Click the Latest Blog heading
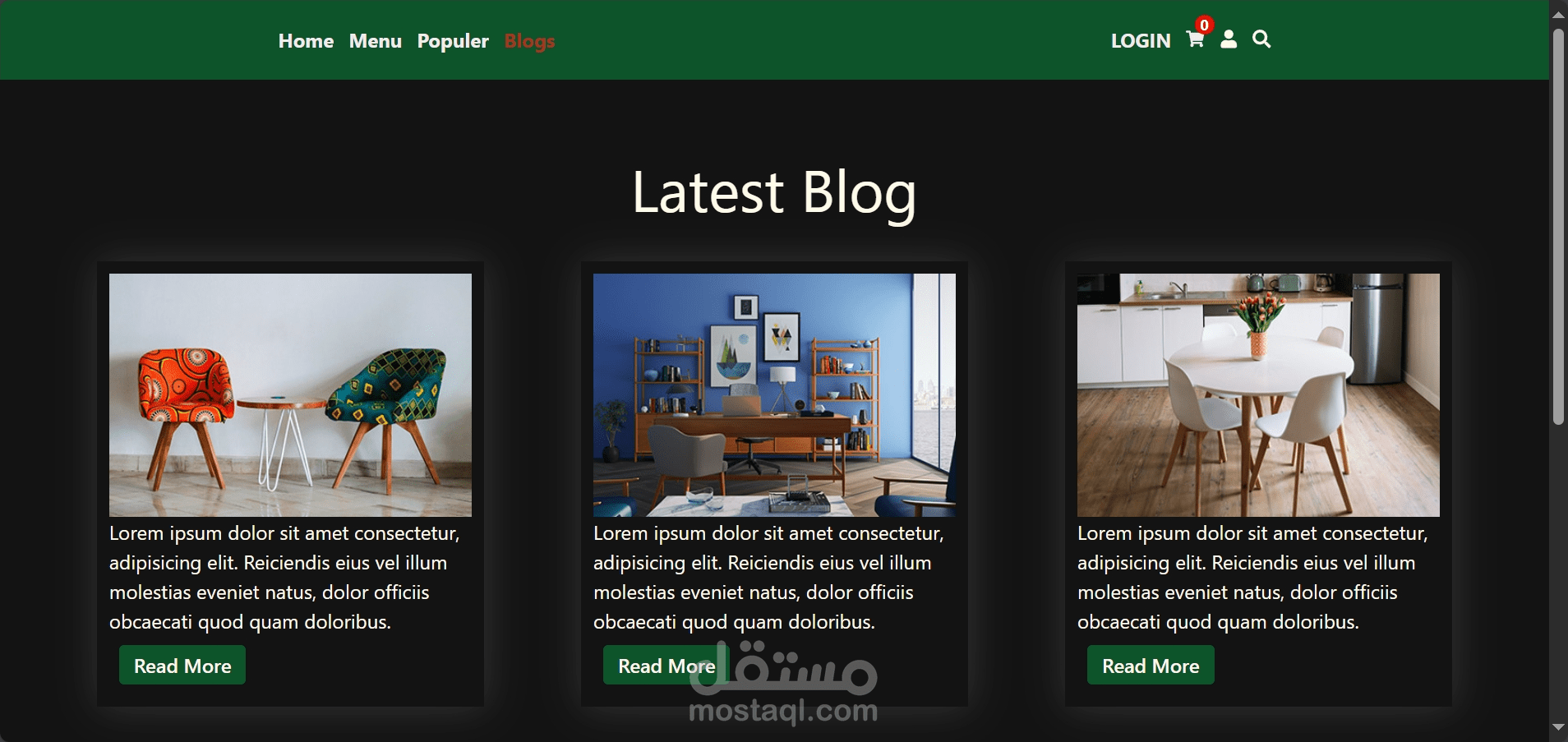 click(x=774, y=193)
